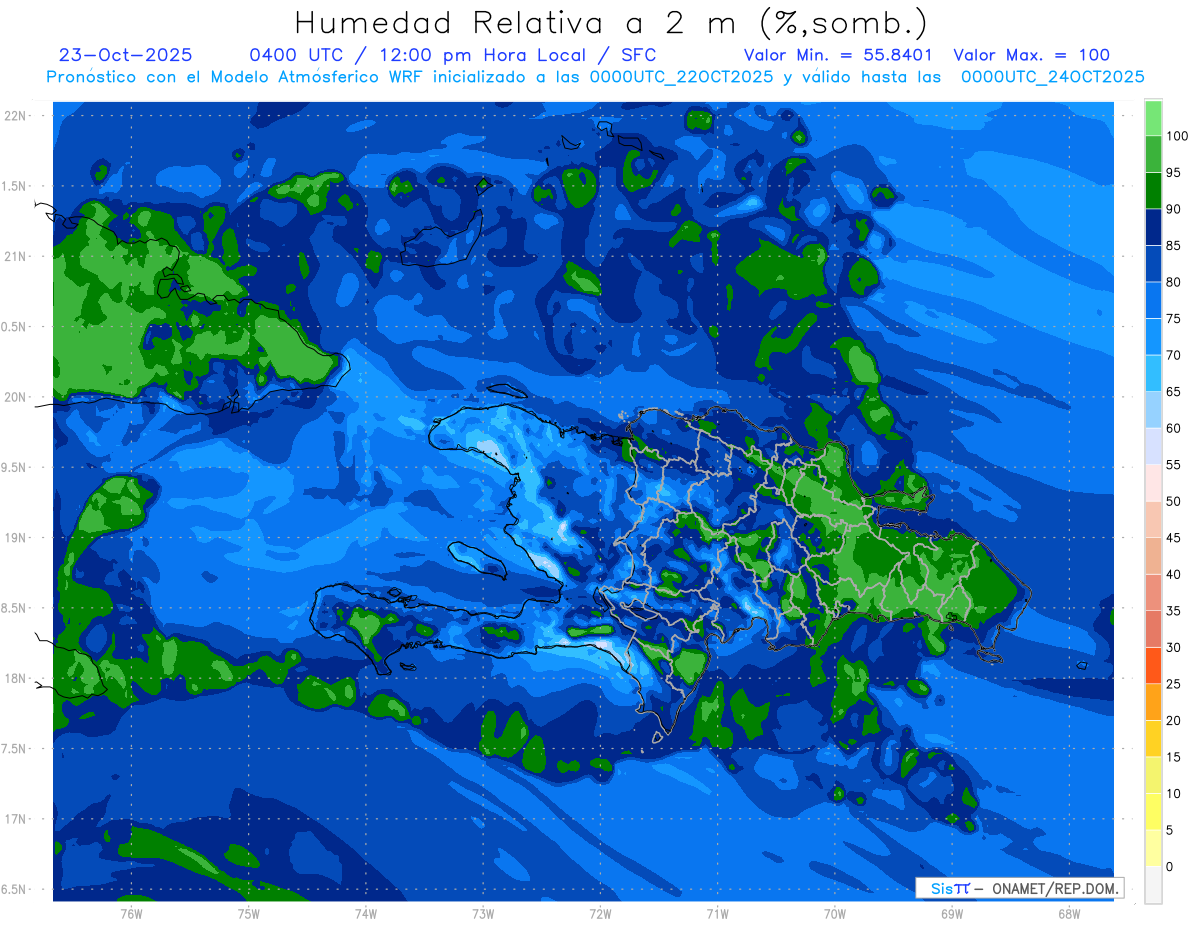Click the legend value label '55'
Viewport: 1200px width, 927px height.
click(x=1172, y=465)
